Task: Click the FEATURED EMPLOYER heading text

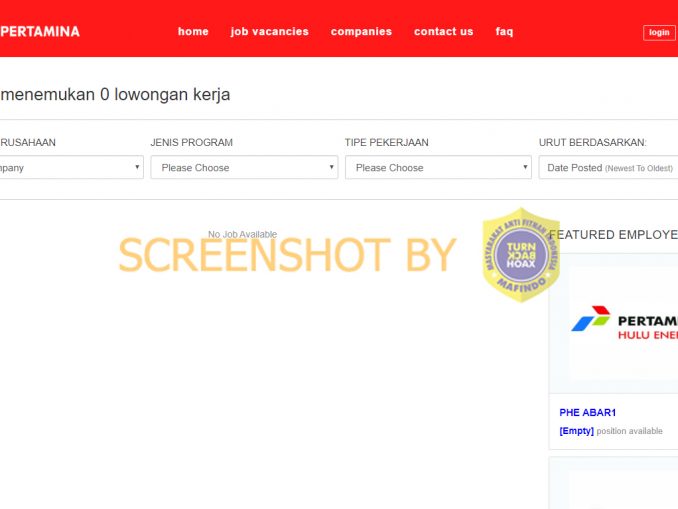Action: 614,235
